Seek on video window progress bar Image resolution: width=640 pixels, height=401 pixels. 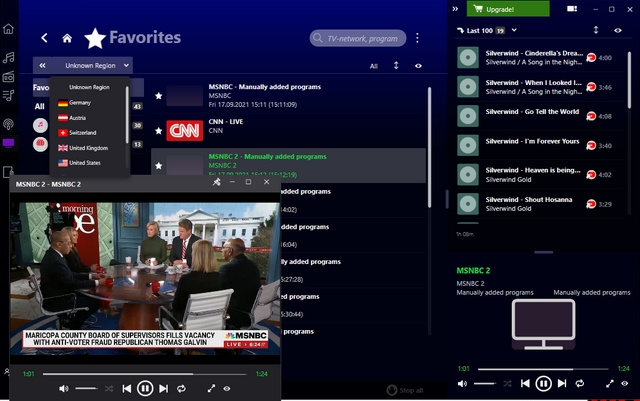pyautogui.click(x=144, y=374)
